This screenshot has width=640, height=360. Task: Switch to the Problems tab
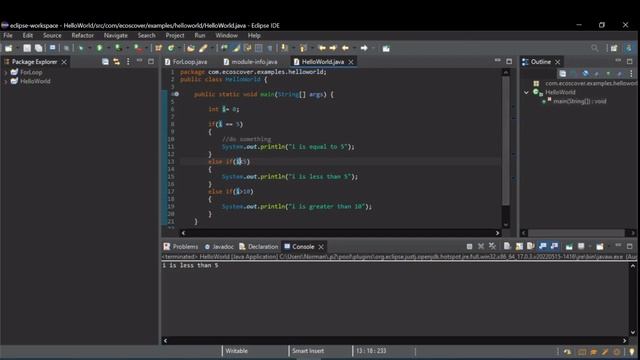(x=181, y=247)
